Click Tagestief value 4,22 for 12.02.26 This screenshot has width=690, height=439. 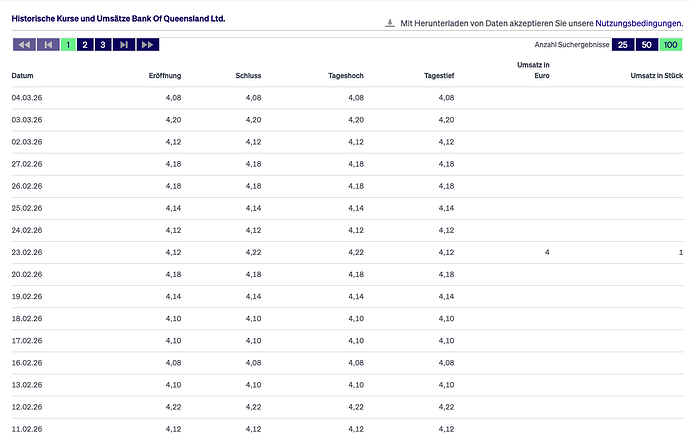click(x=446, y=407)
